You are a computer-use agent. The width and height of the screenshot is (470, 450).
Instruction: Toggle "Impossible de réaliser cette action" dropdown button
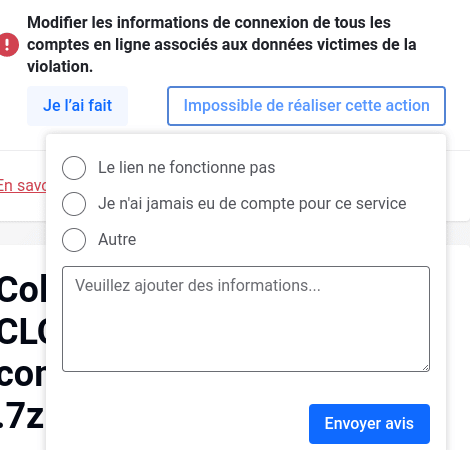pyautogui.click(x=306, y=106)
